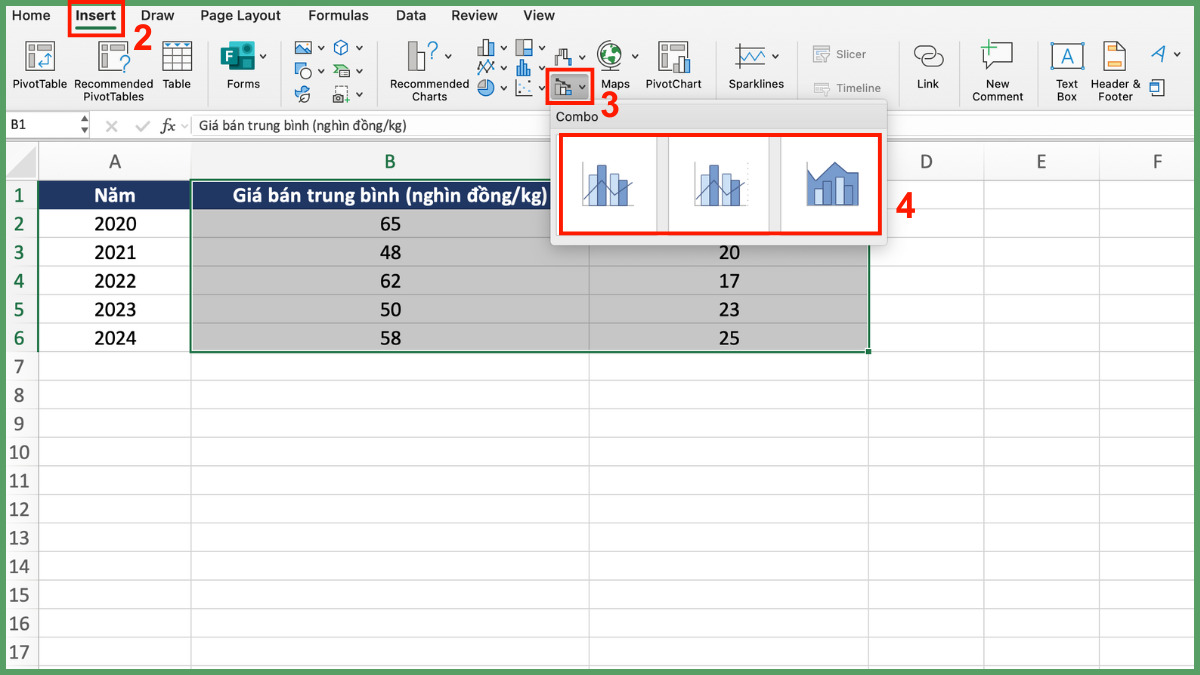The image size is (1200, 675).
Task: Open the Maps chart dropdown
Action: click(x=635, y=56)
